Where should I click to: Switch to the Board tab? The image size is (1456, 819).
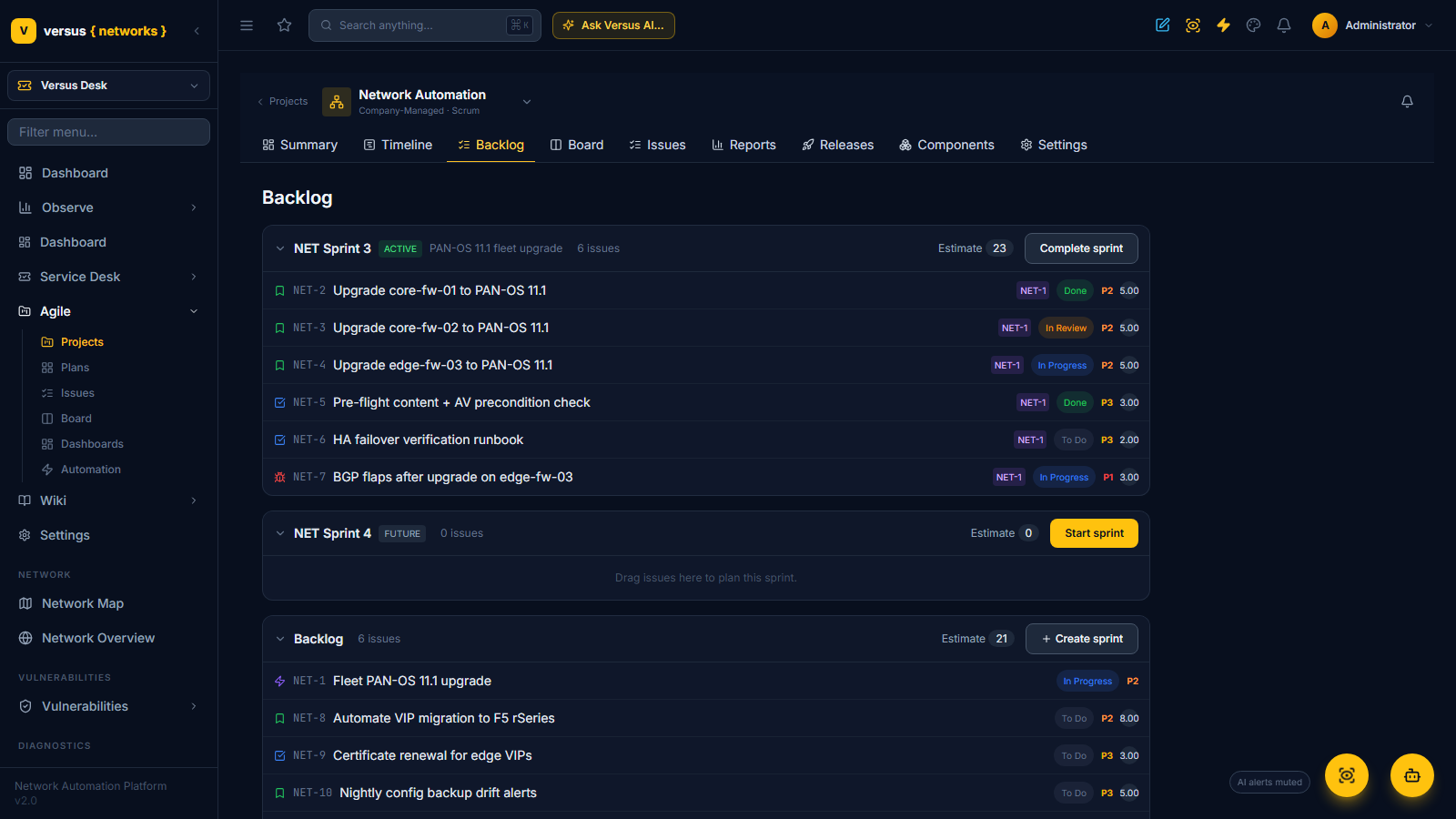click(x=577, y=145)
